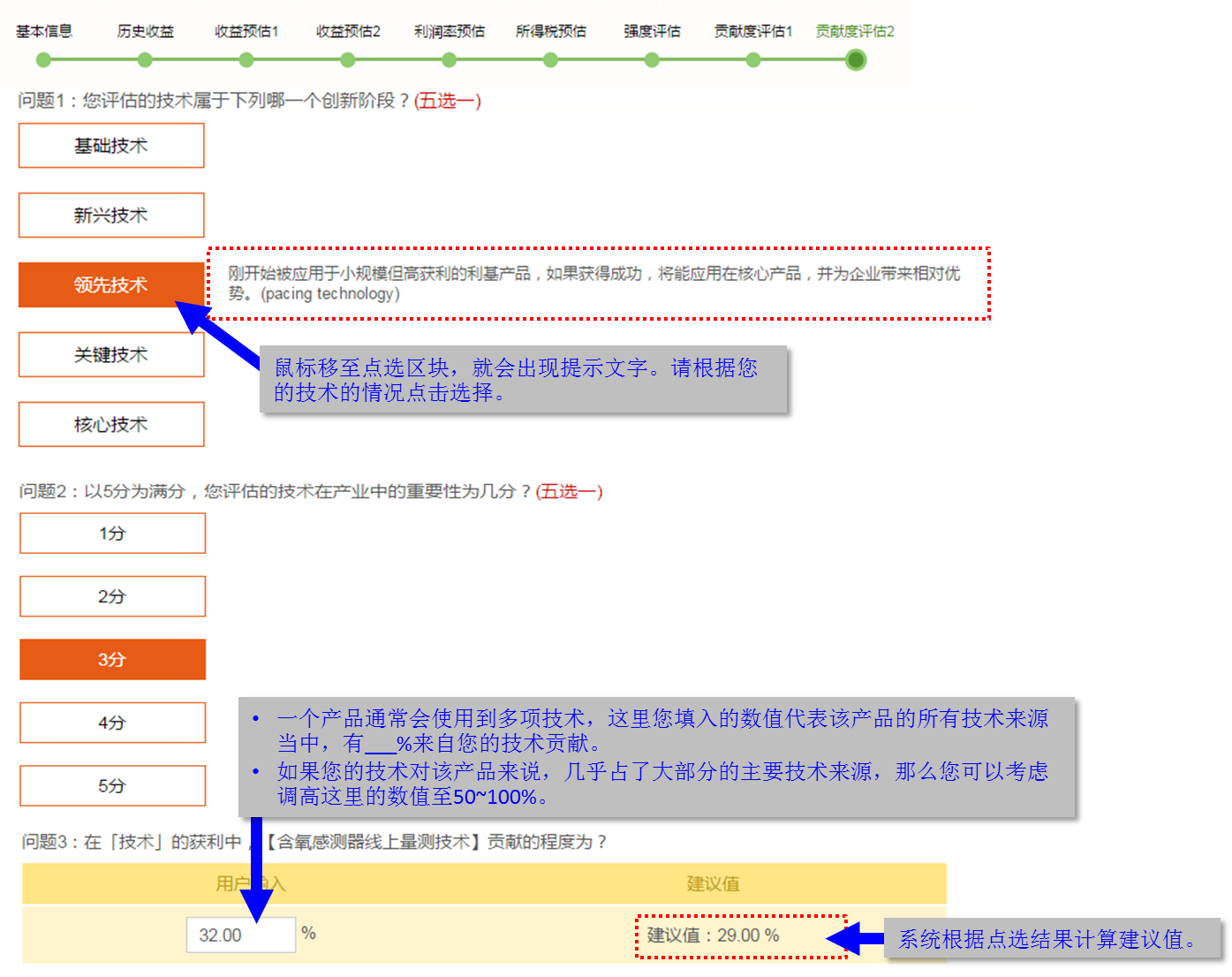Select the 2分 importance score

(112, 596)
